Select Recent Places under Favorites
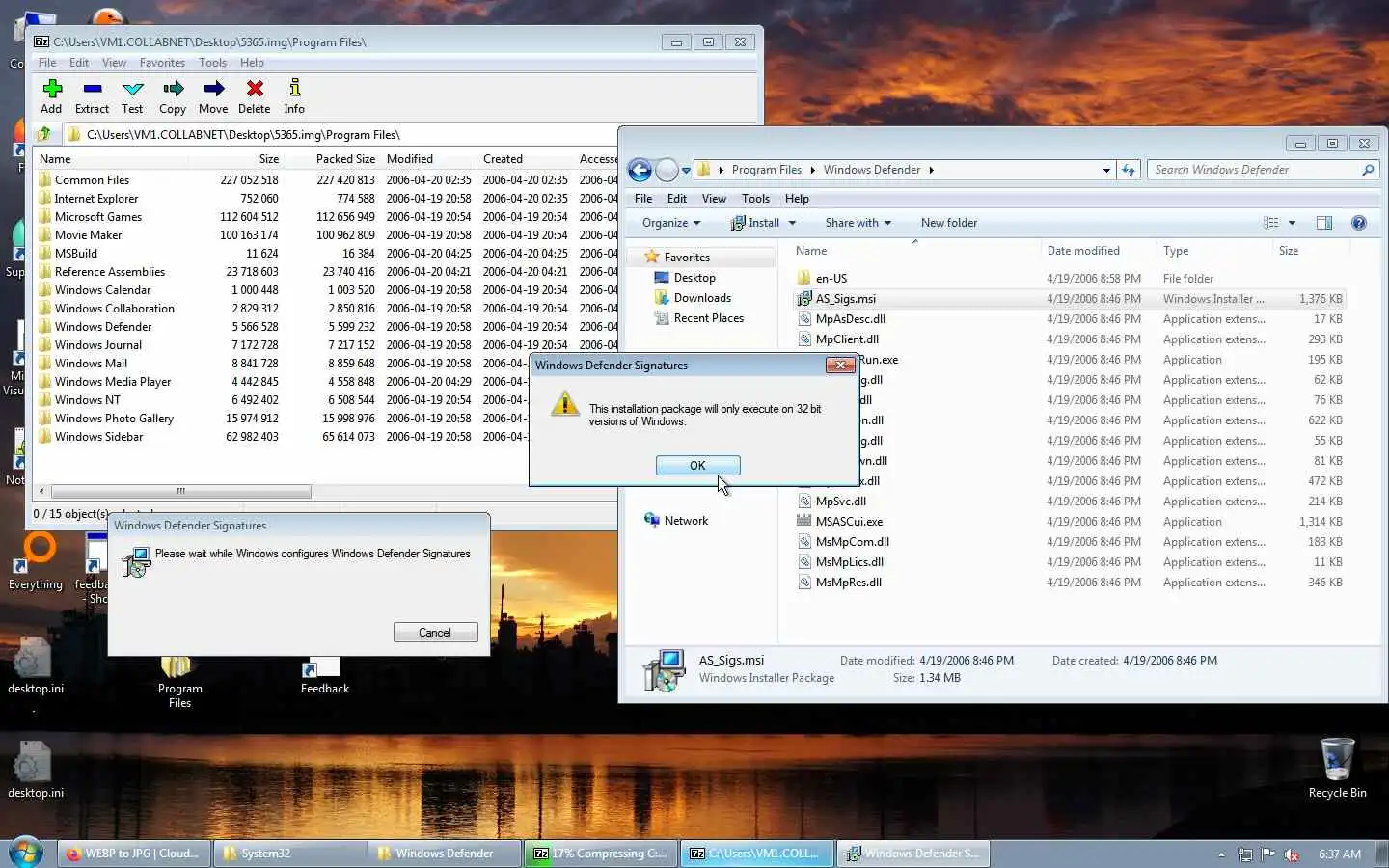This screenshot has height=868, width=1389. (x=708, y=318)
